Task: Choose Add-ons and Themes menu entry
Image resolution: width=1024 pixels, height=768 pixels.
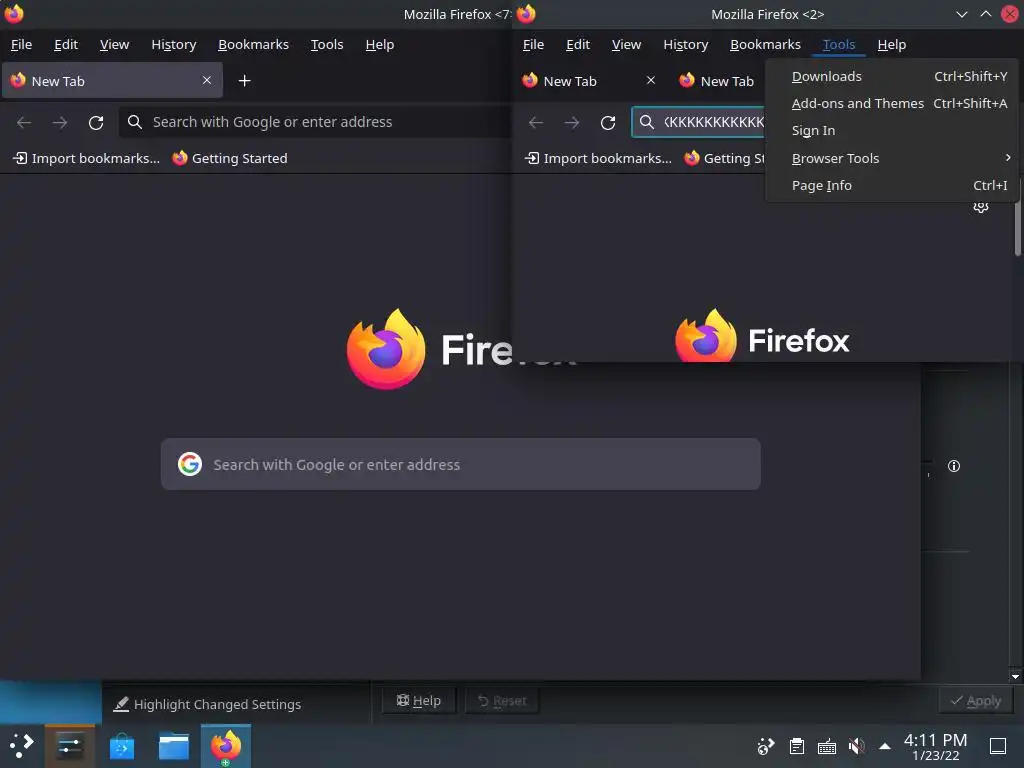Action: coord(891,103)
